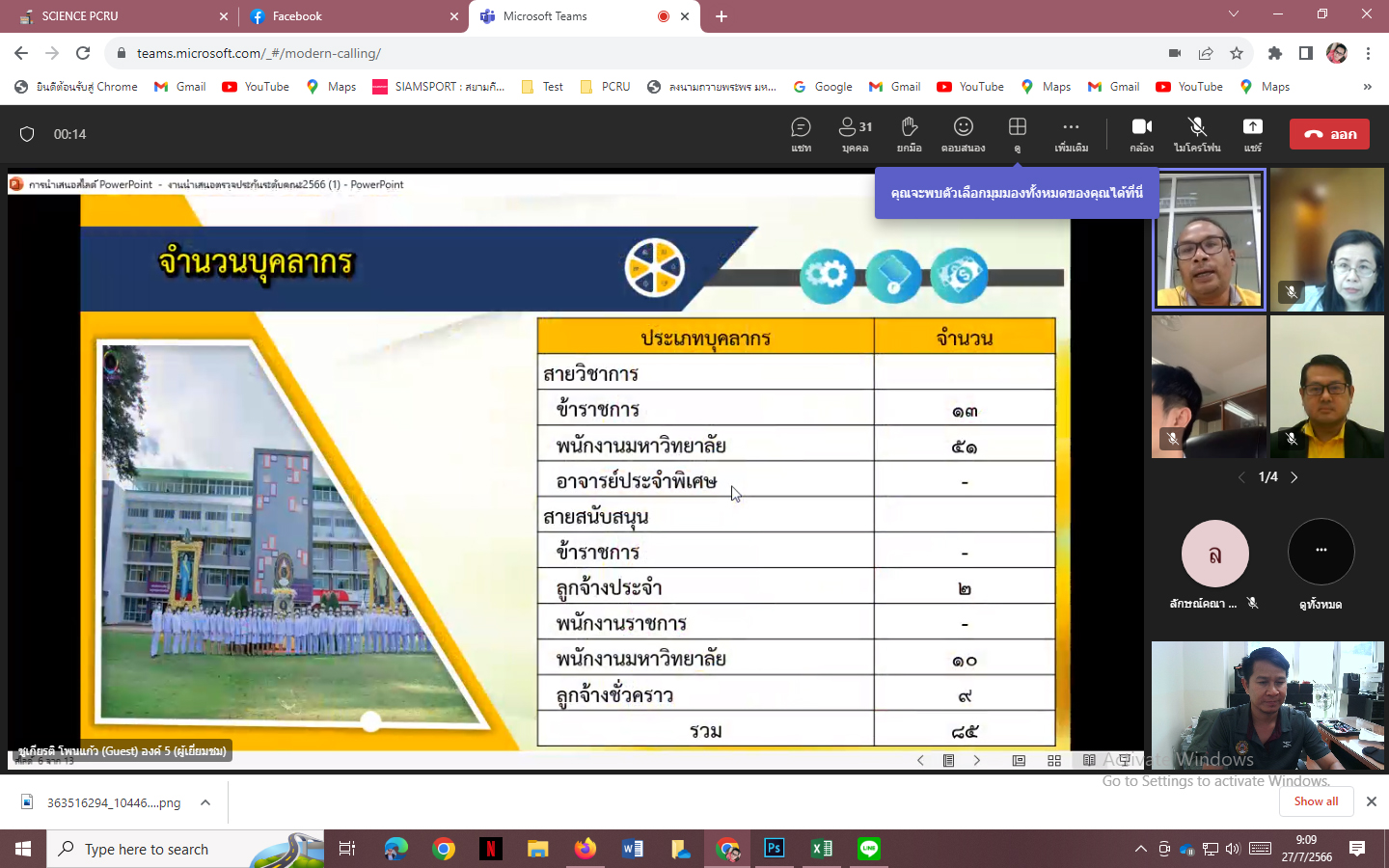1389x868 pixels.
Task: Click the shield icon beside the meeting timer
Action: (27, 134)
